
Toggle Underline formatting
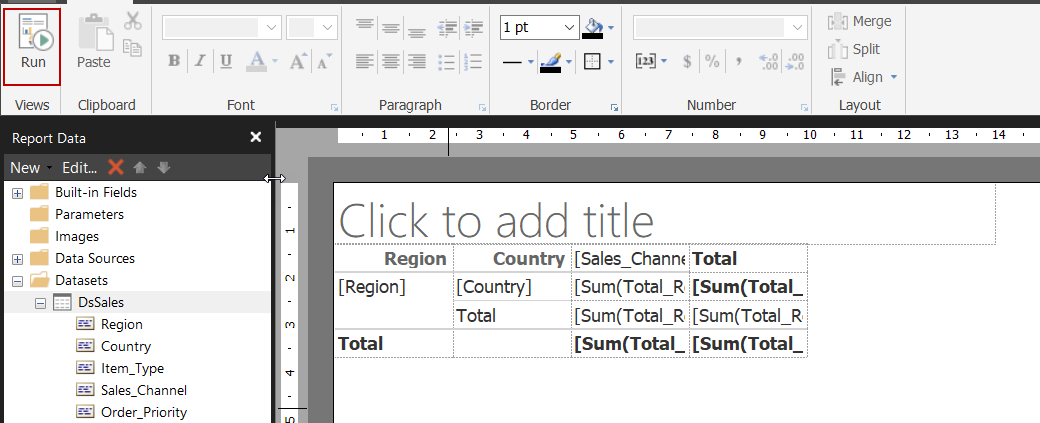(x=226, y=62)
